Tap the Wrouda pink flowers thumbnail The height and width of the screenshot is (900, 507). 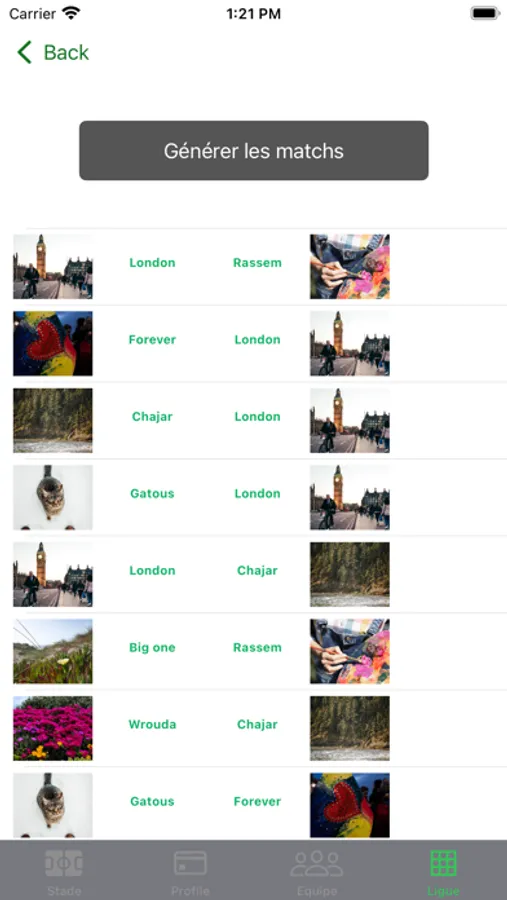[53, 728]
